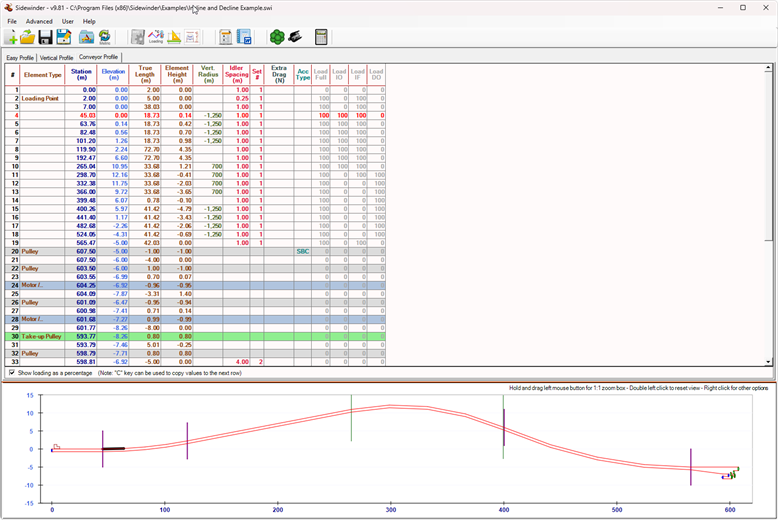Switch to the Vertical Profile tab

point(56,57)
